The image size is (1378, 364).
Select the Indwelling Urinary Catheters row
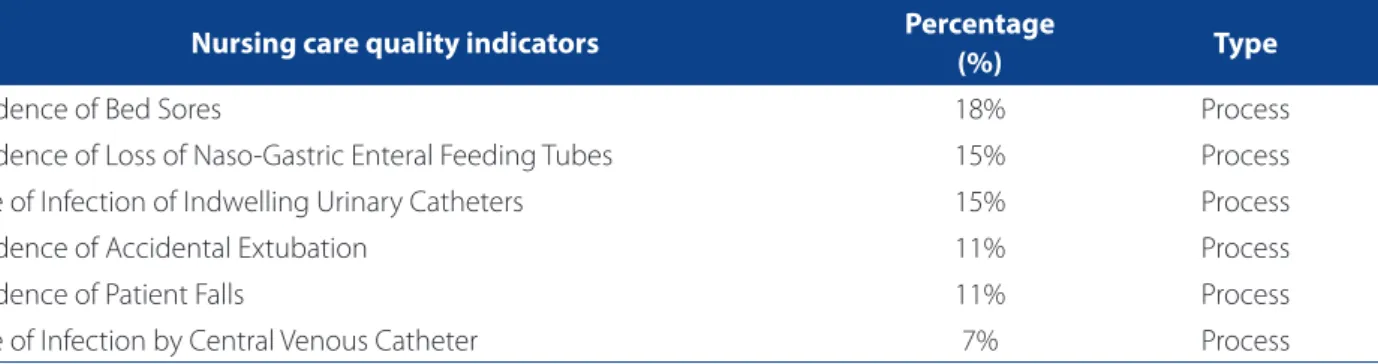(689, 201)
